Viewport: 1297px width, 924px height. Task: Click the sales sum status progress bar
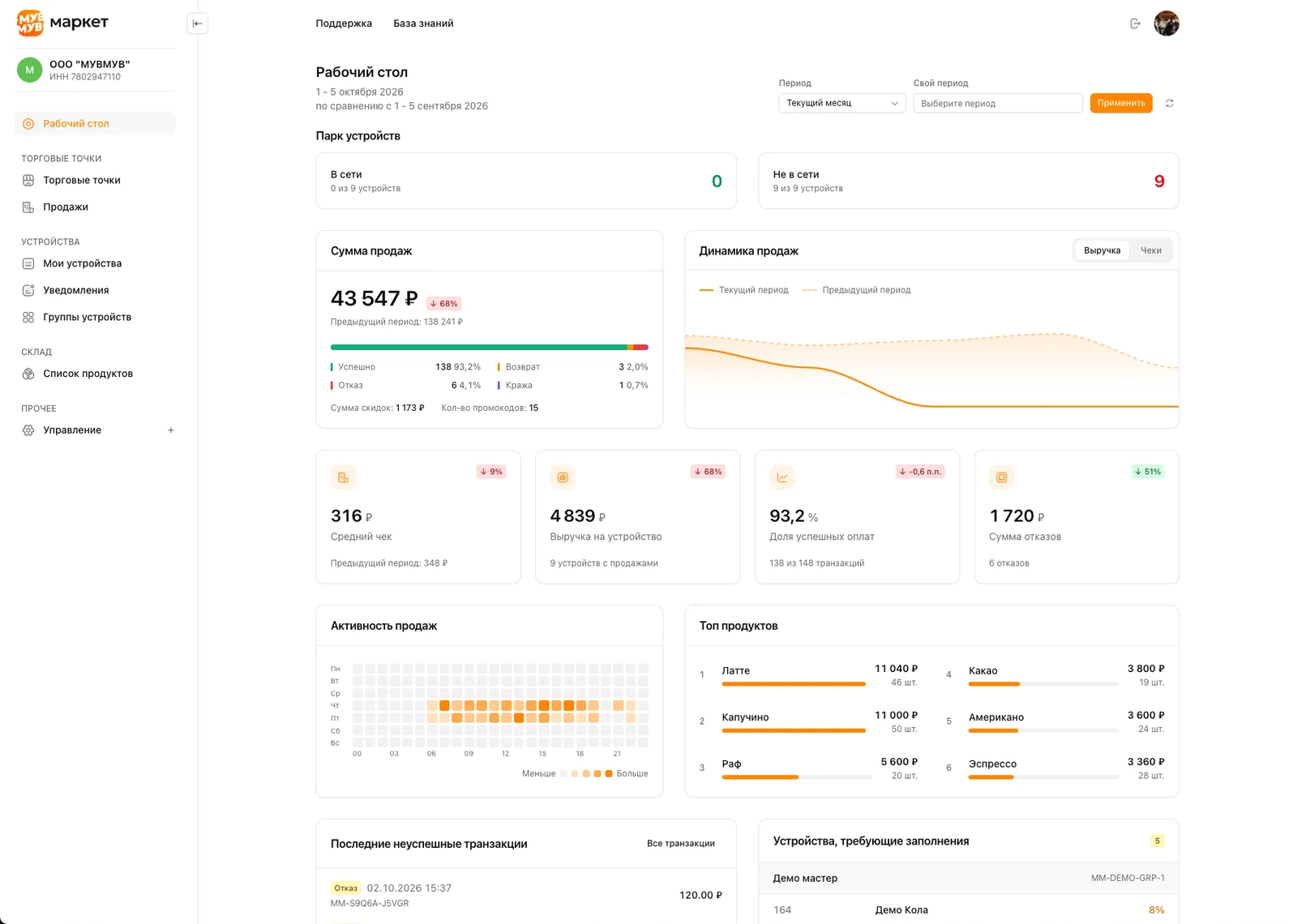tap(490, 347)
